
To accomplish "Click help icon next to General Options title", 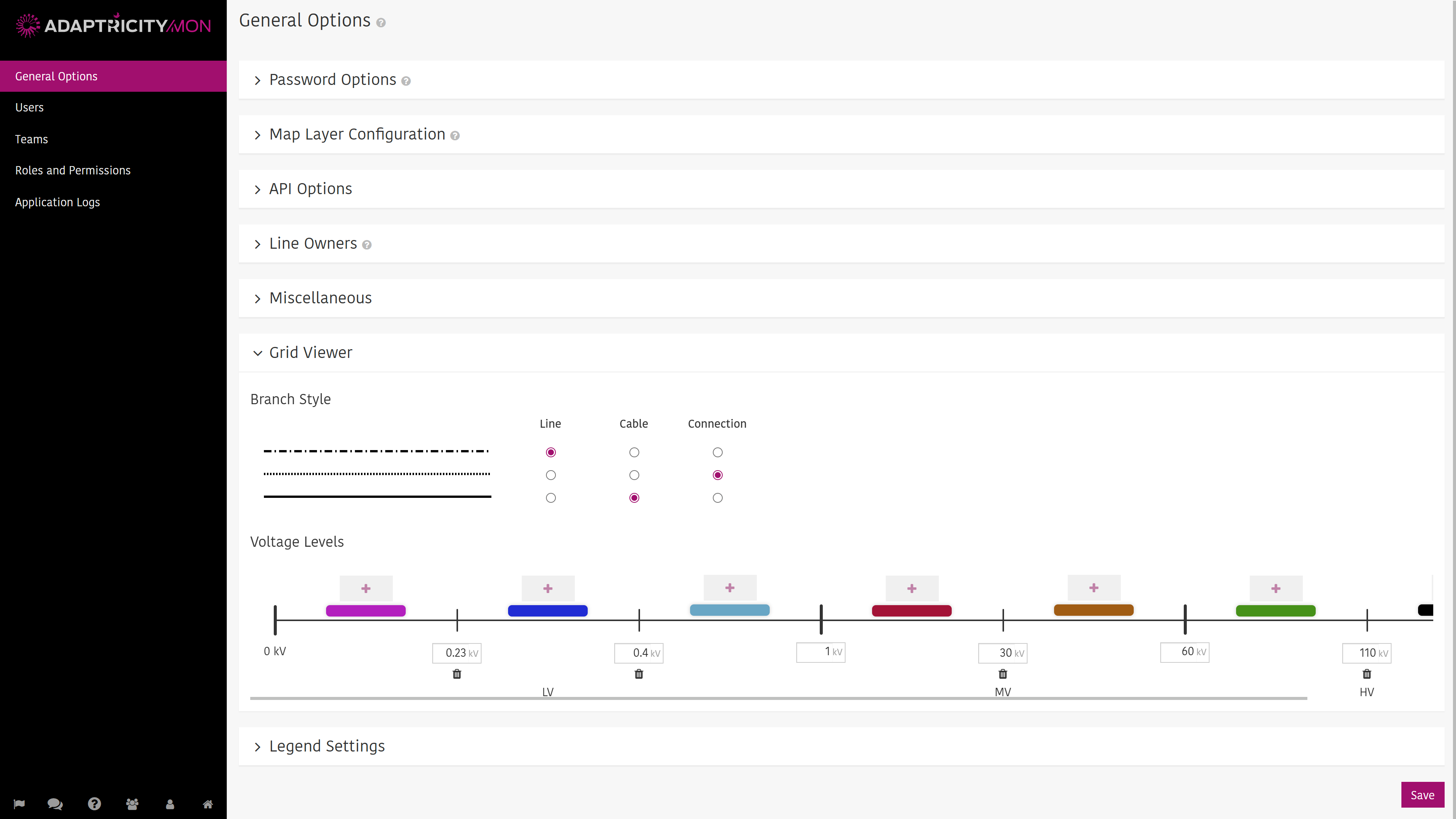I will (381, 23).
